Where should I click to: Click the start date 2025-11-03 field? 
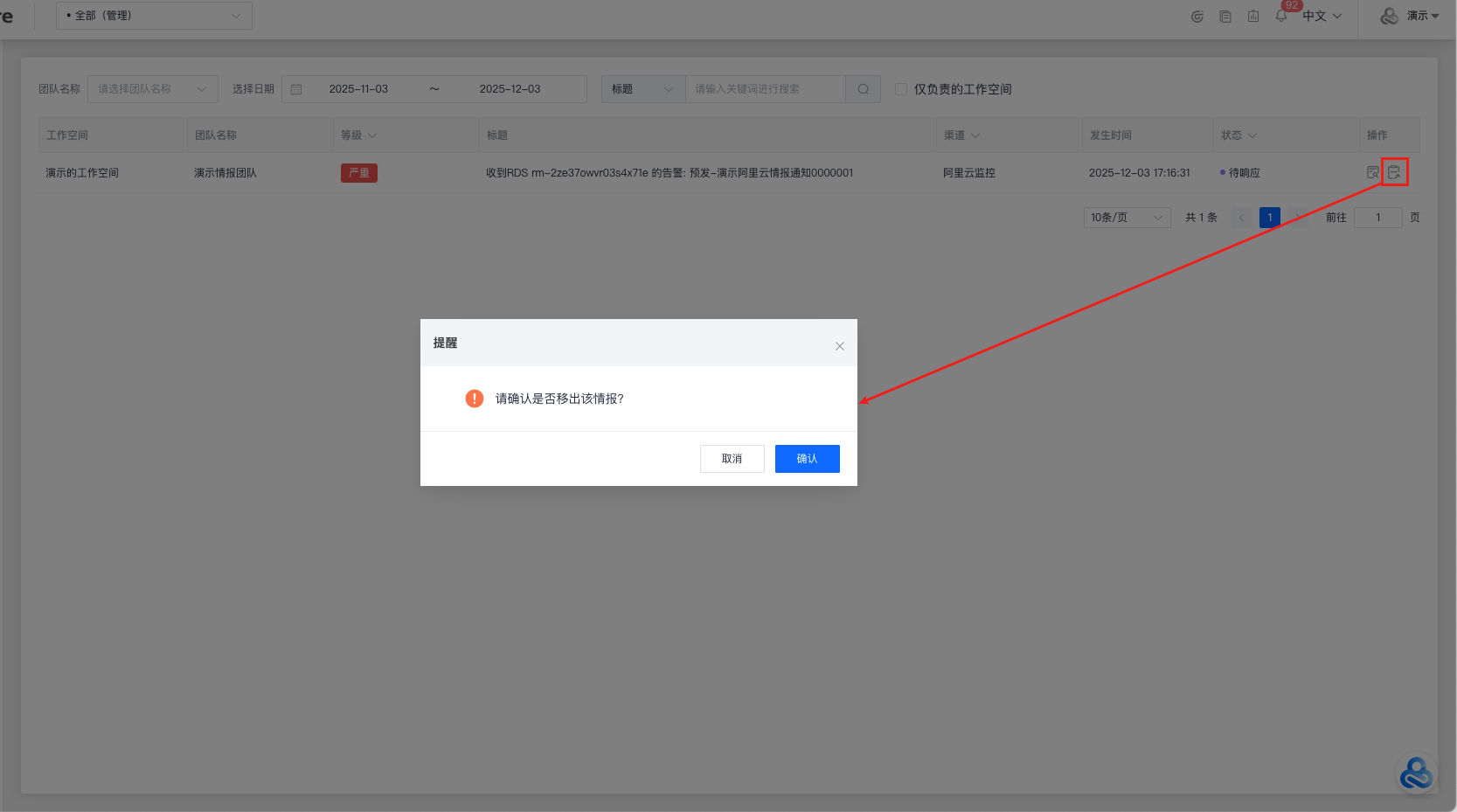358,89
